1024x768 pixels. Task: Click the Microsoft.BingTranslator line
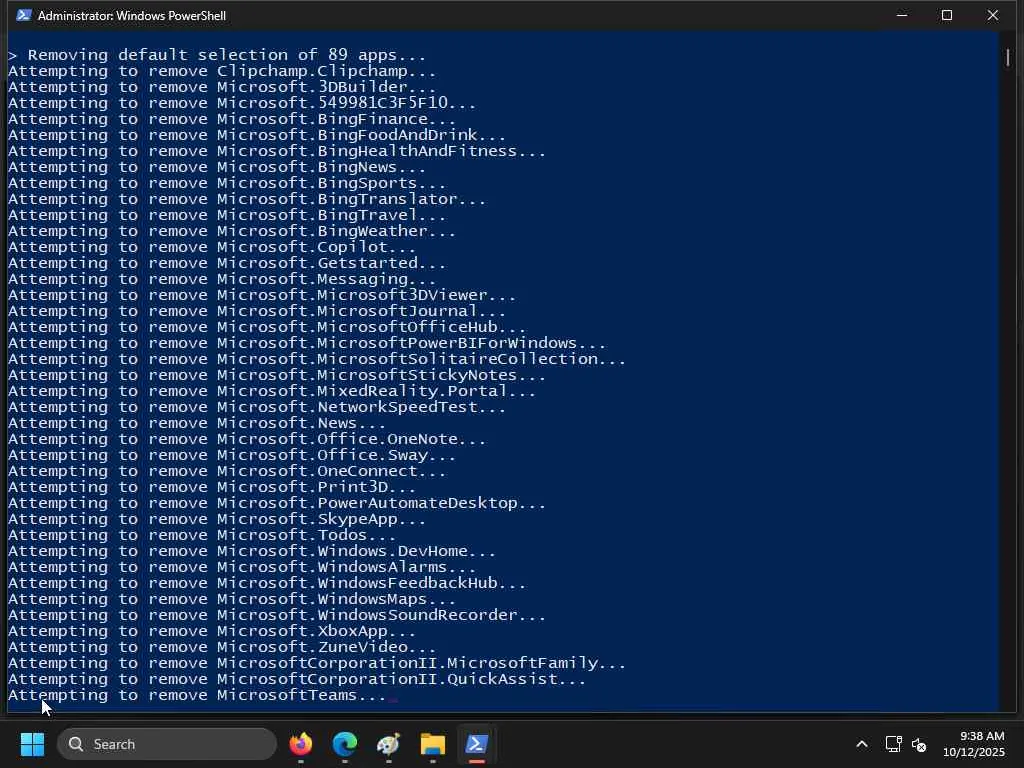pos(247,199)
